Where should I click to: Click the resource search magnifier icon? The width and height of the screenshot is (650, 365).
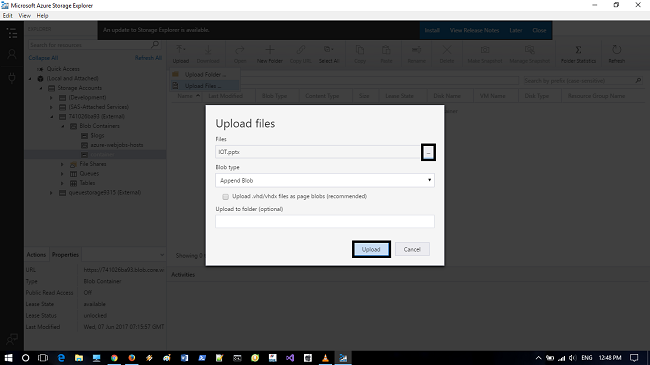155,44
